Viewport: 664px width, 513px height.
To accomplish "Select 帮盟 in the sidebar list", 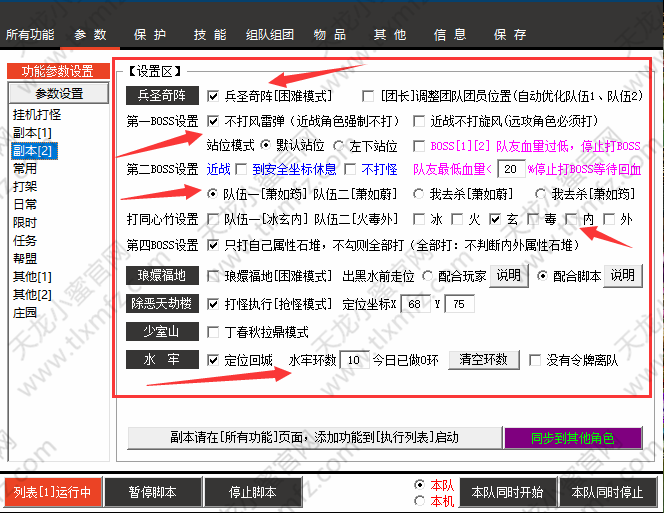I will coord(25,258).
